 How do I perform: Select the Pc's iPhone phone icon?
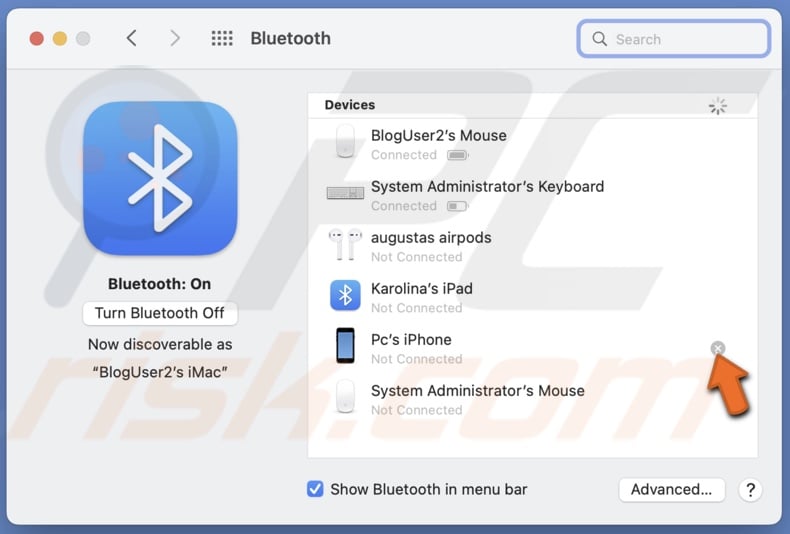(345, 346)
